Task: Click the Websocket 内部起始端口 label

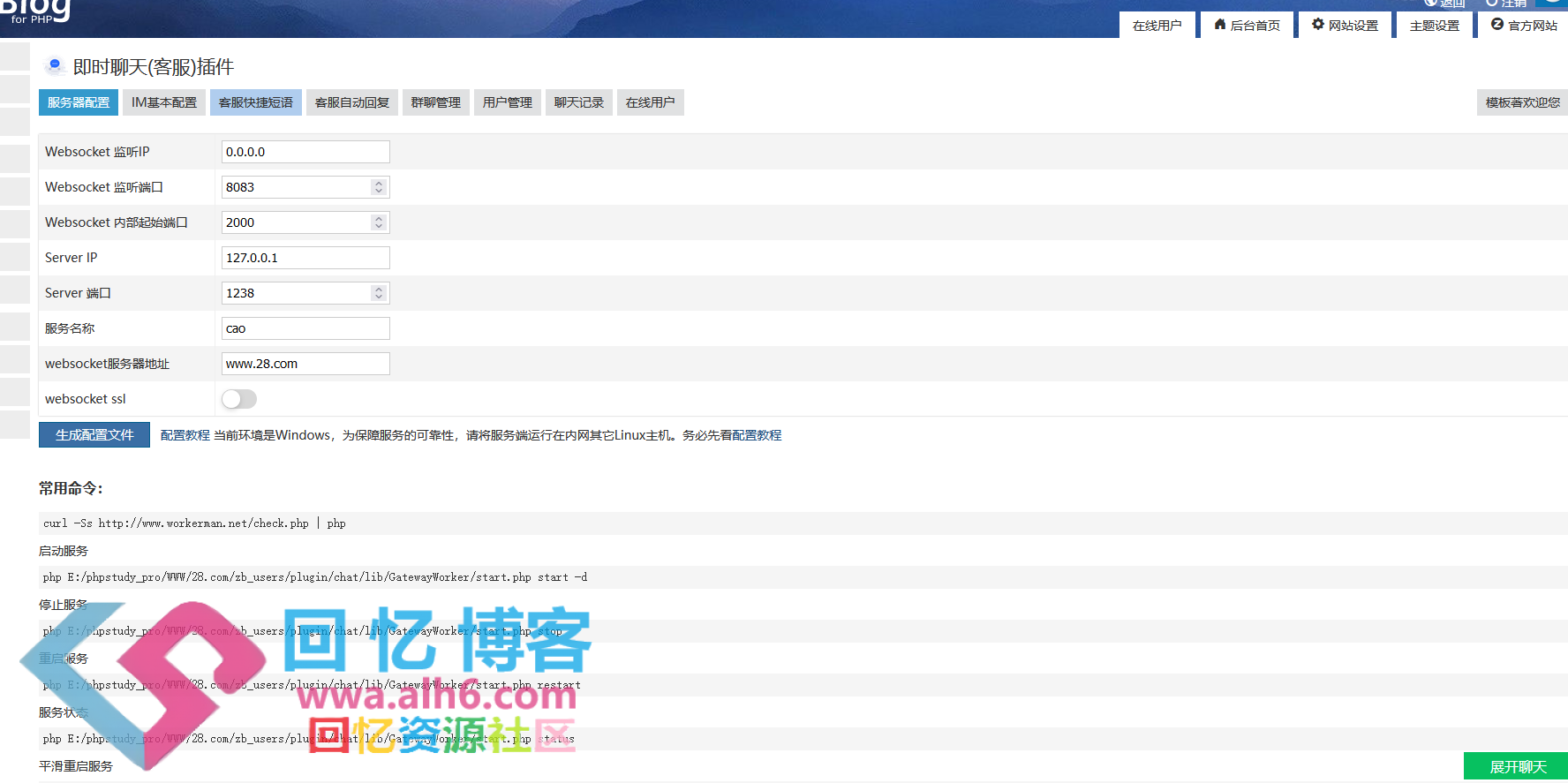Action: point(117,222)
